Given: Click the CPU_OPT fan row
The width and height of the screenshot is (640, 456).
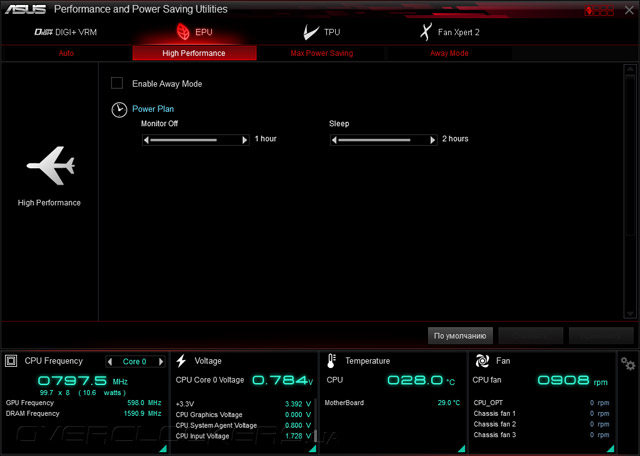Looking at the screenshot, I should point(541,403).
